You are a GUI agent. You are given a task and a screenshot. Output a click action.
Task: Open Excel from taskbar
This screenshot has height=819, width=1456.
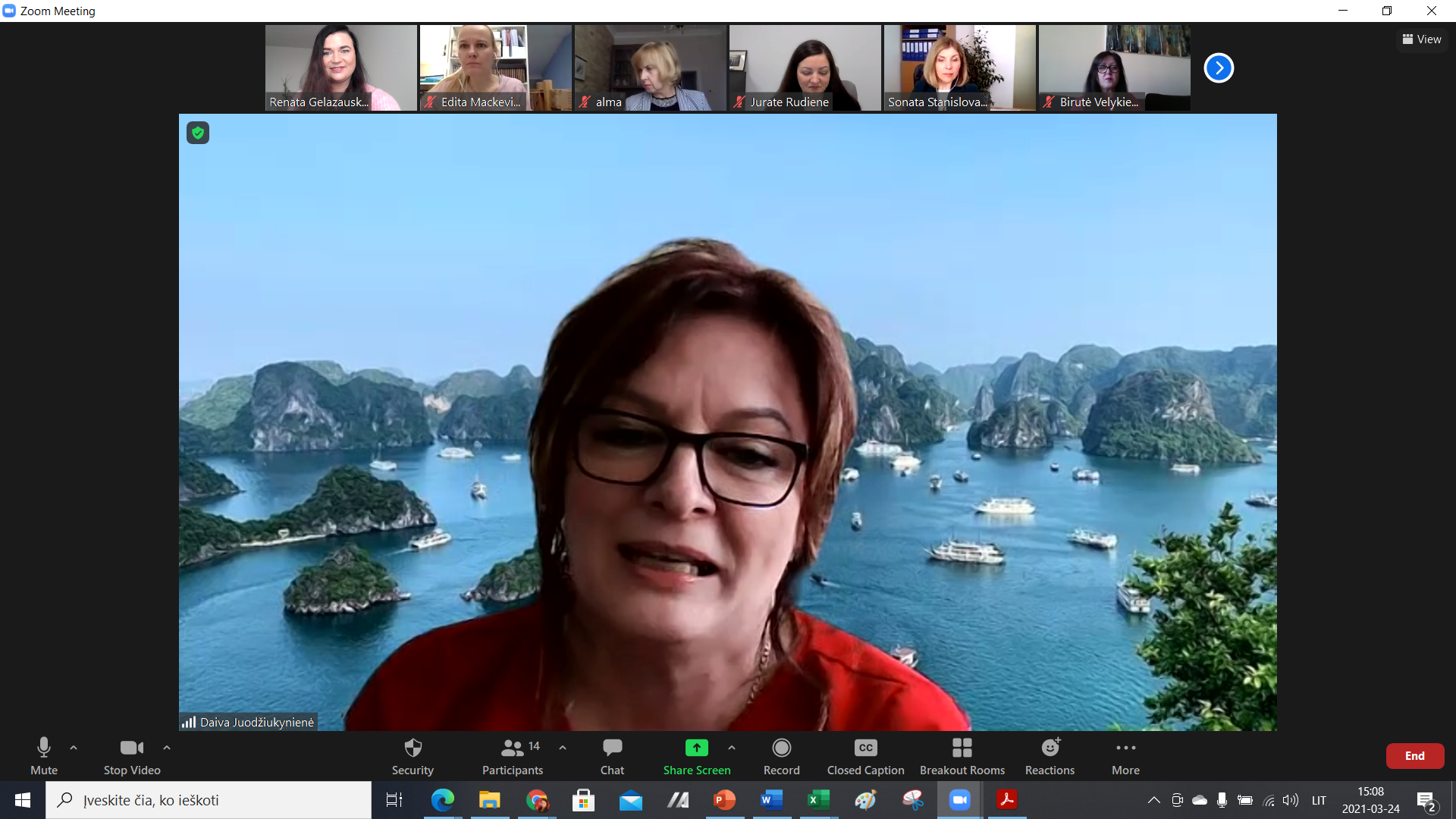[818, 800]
